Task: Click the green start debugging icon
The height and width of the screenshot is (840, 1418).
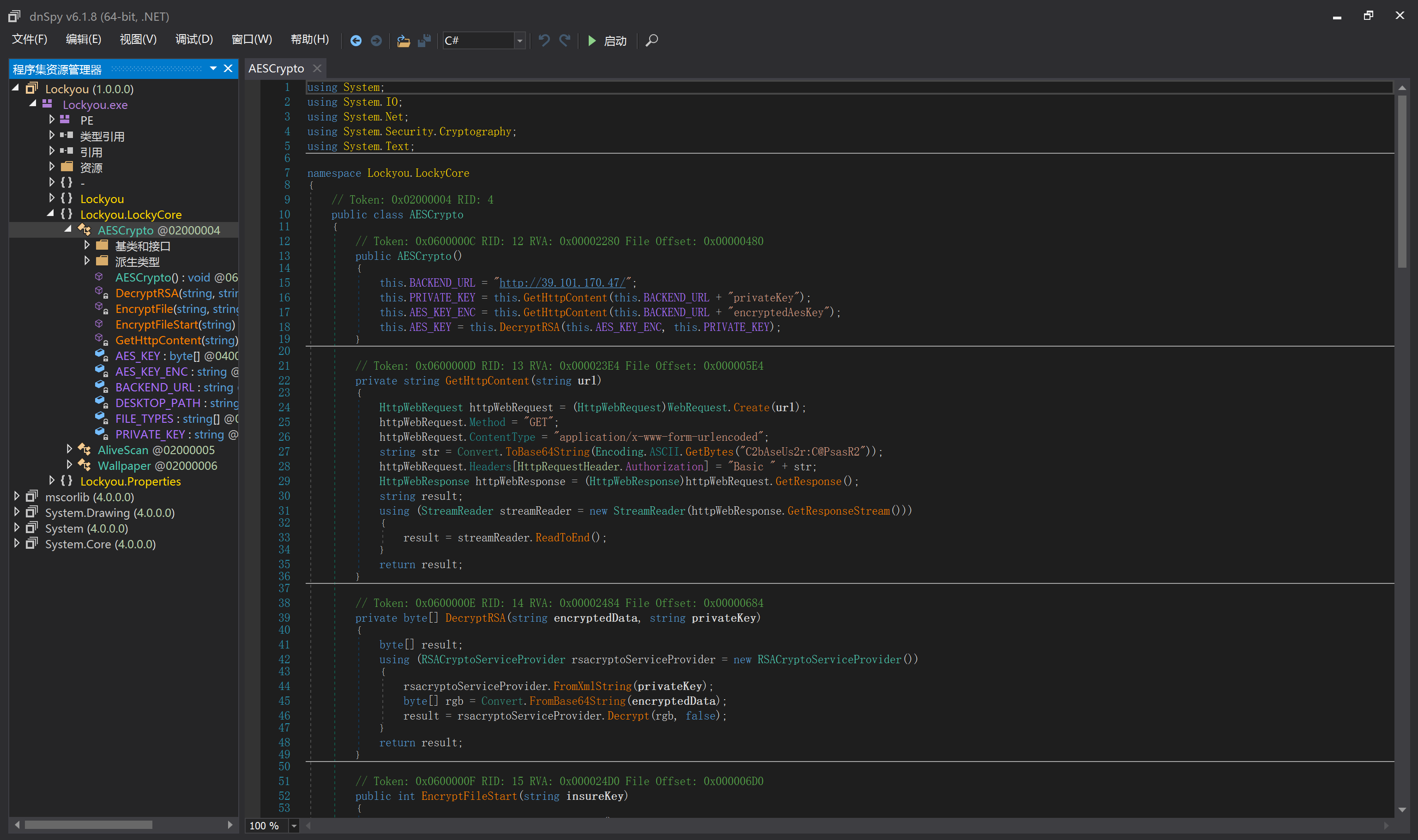Action: [x=592, y=41]
